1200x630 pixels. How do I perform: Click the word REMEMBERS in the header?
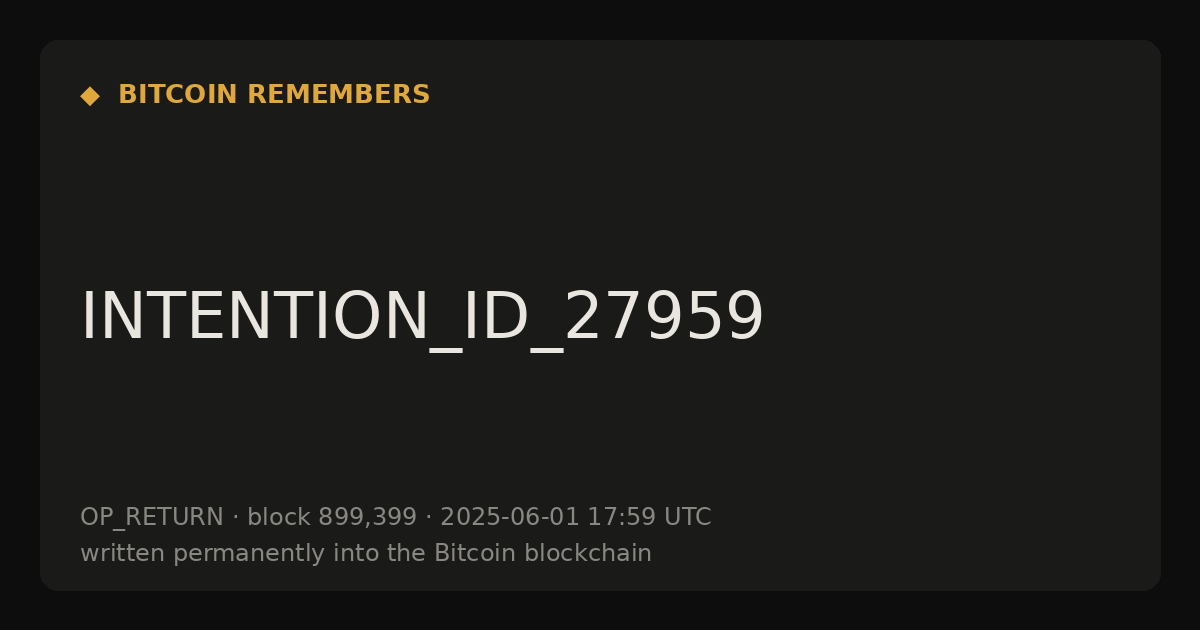coord(339,95)
